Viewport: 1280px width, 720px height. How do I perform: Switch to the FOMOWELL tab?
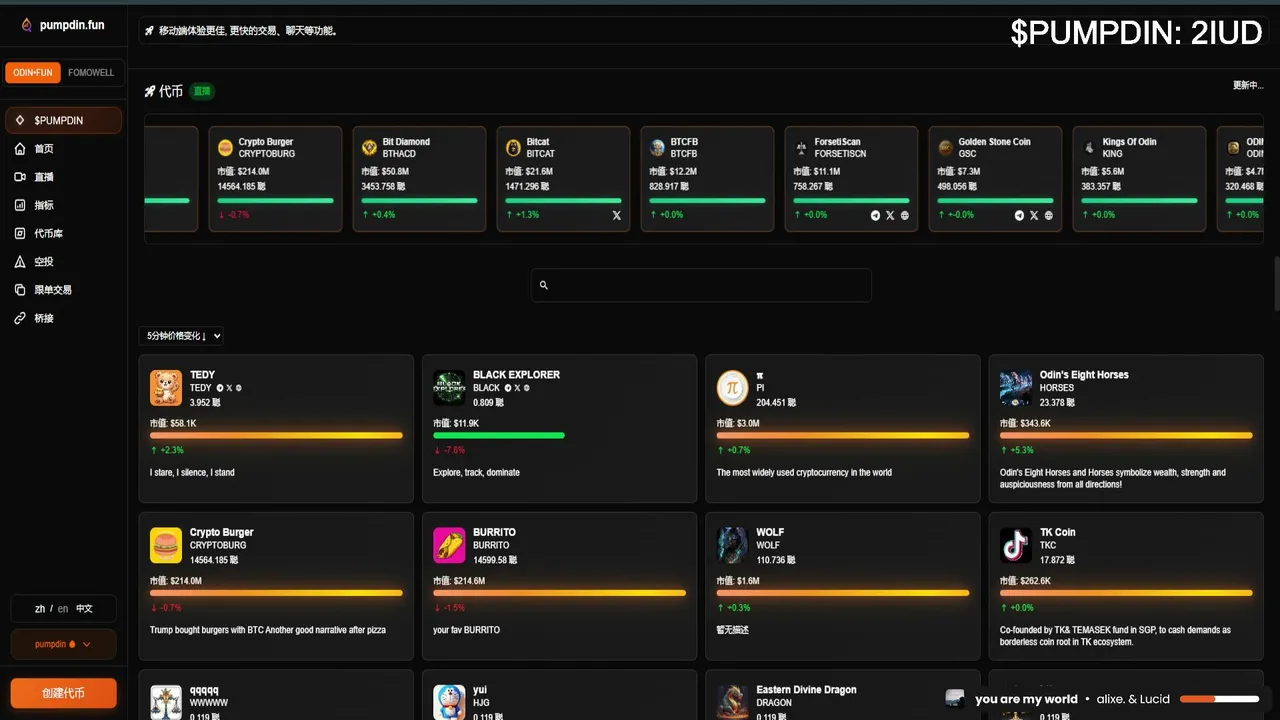[x=91, y=73]
